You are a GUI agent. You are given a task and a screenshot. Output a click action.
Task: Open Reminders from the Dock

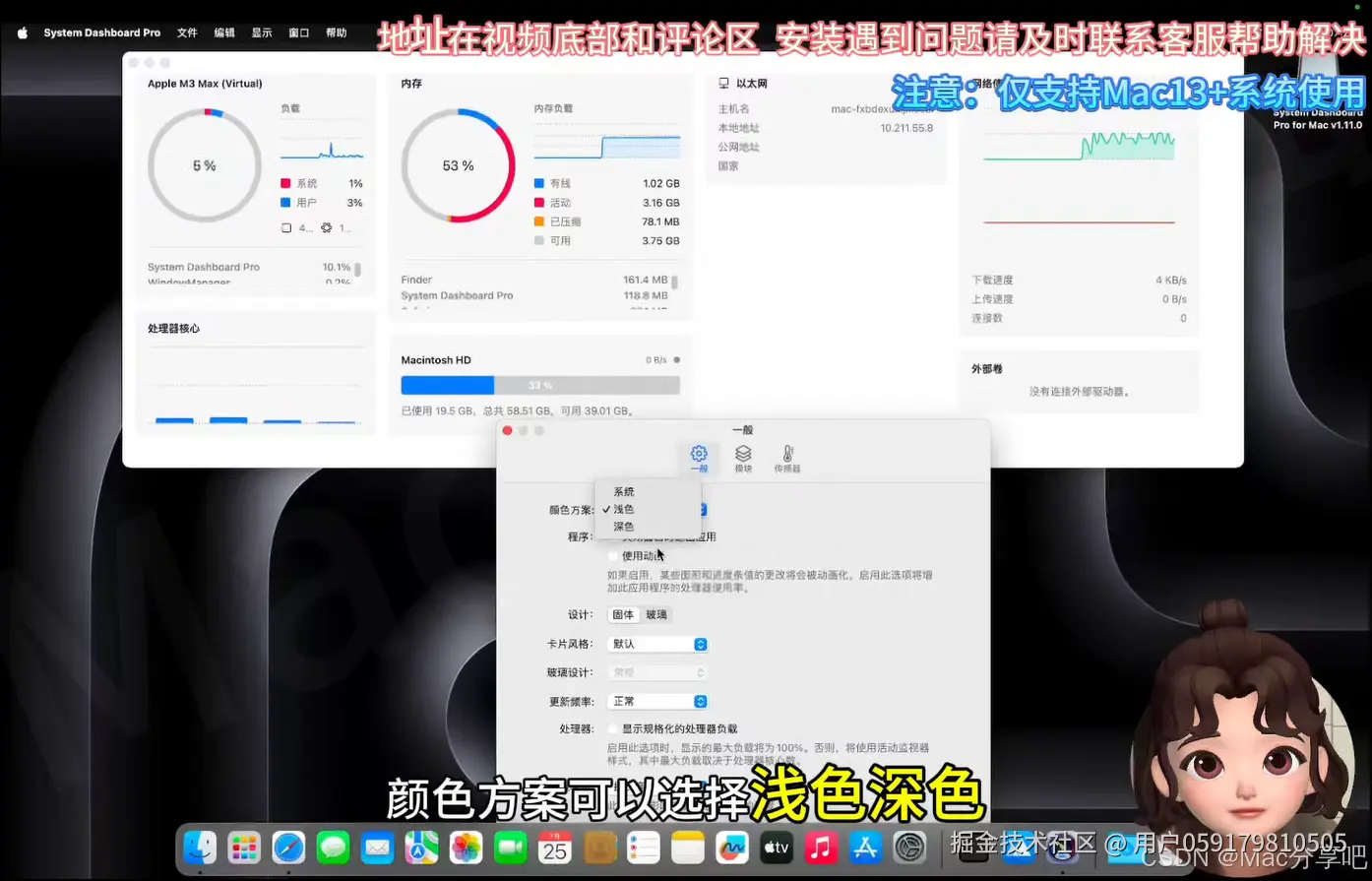click(x=643, y=847)
